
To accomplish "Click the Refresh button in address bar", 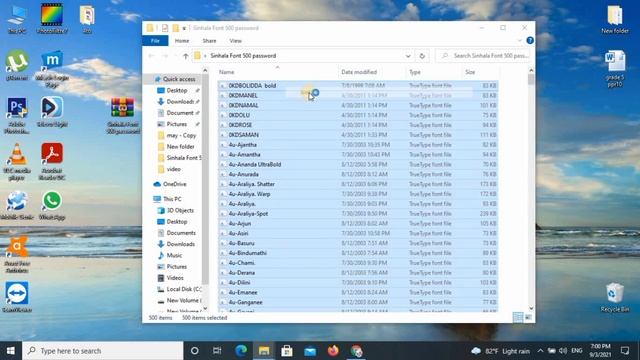I will (422, 56).
